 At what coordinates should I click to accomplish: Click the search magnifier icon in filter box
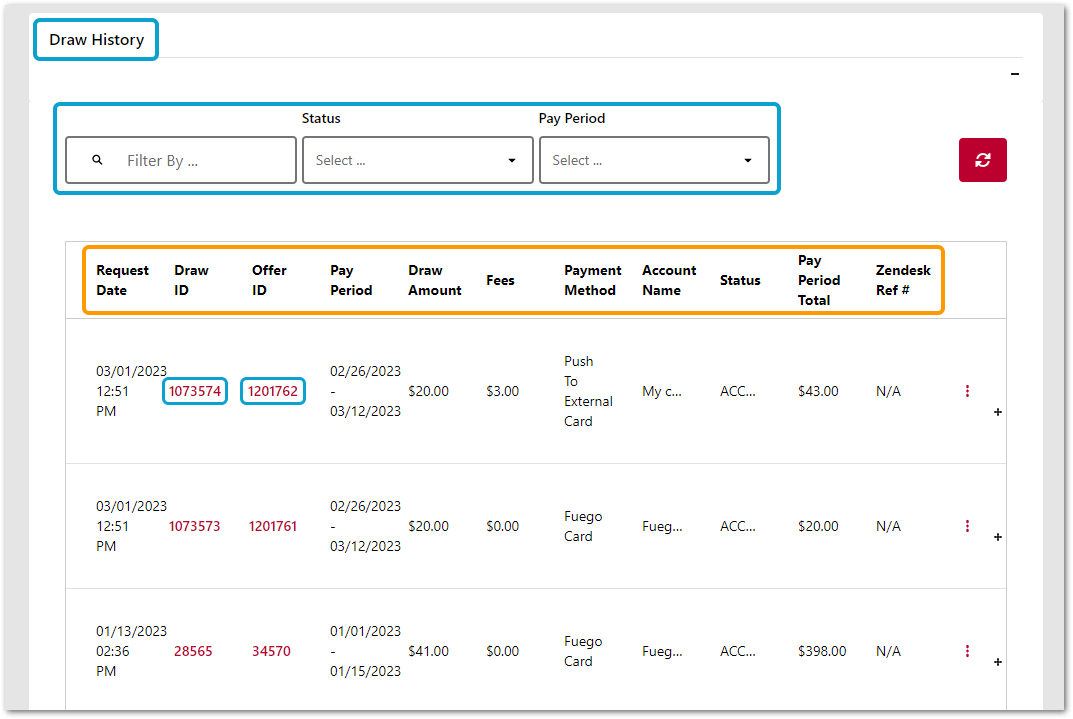pyautogui.click(x=97, y=160)
